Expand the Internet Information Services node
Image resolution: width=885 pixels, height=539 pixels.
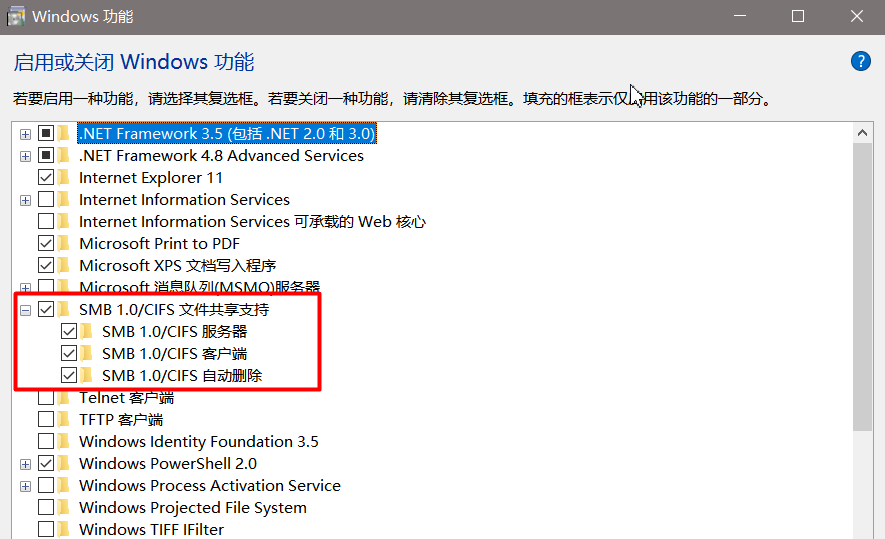(x=25, y=200)
